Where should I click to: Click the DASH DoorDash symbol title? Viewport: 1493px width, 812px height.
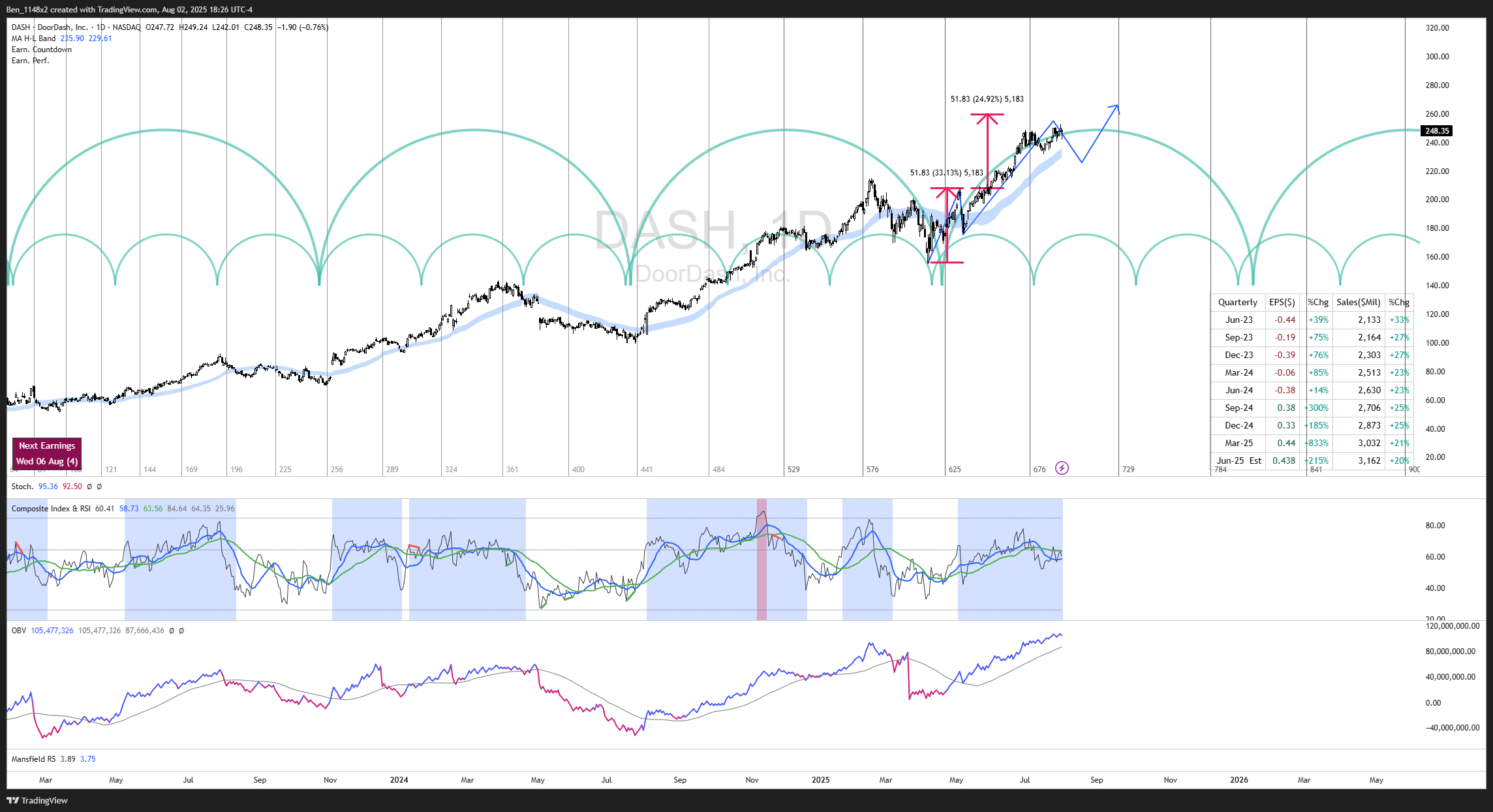50,27
